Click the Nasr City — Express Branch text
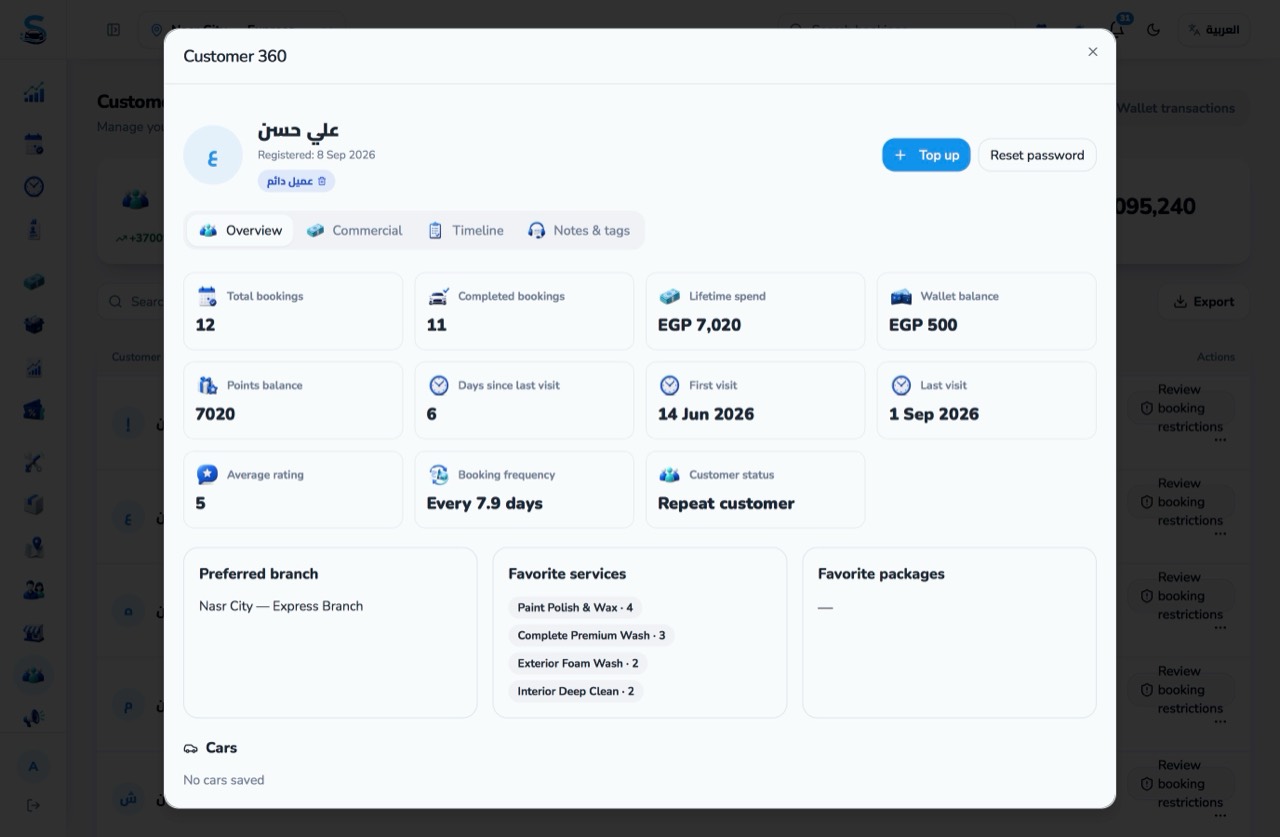The width and height of the screenshot is (1280, 837). point(281,606)
